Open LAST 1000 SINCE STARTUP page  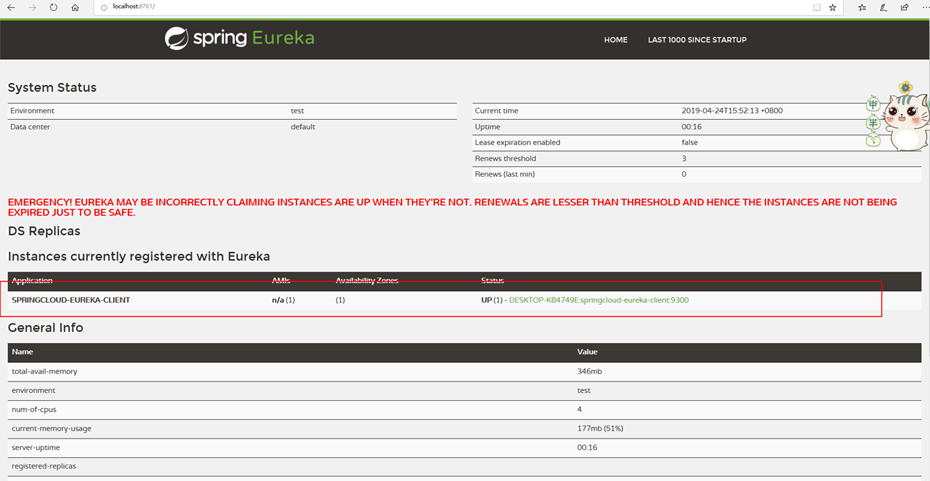click(697, 40)
